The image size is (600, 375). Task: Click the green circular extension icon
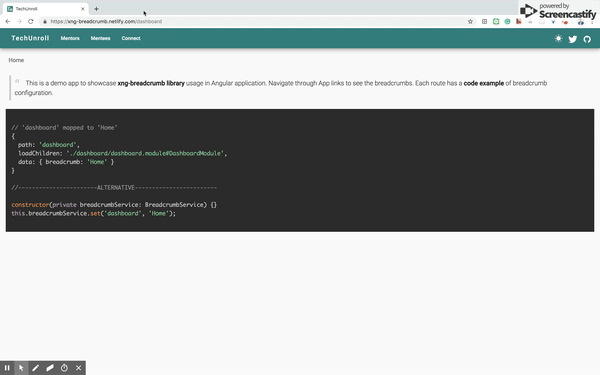tap(507, 21)
